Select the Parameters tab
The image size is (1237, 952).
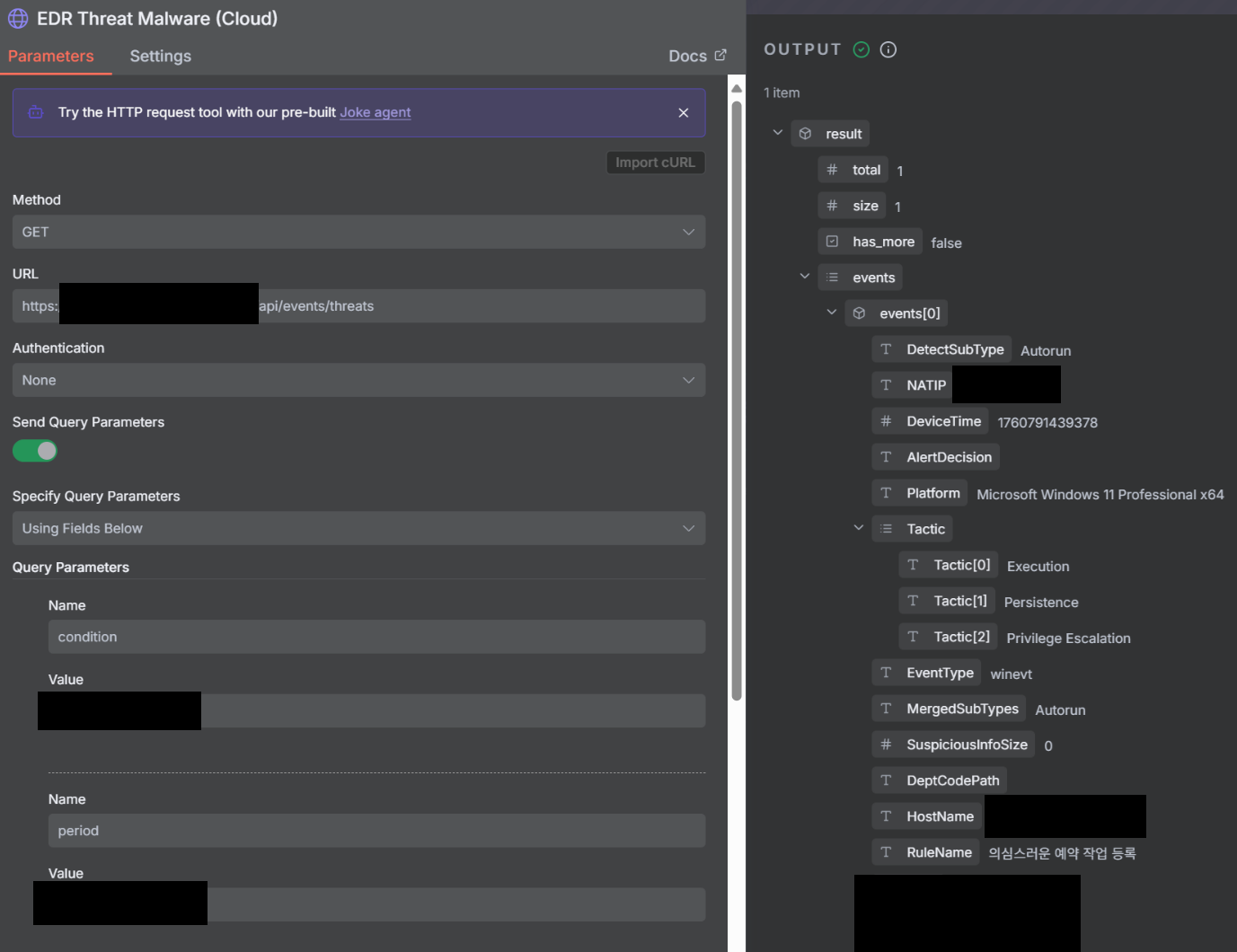[50, 56]
